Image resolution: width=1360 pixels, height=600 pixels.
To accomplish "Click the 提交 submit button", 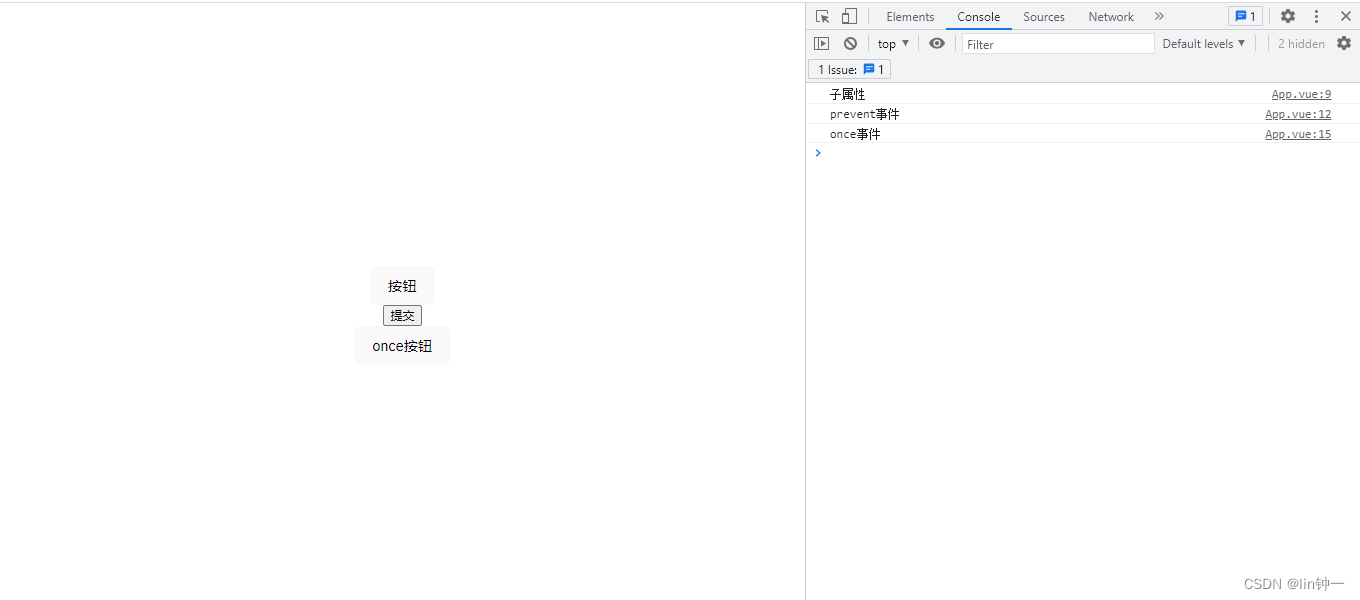I will 402,316.
